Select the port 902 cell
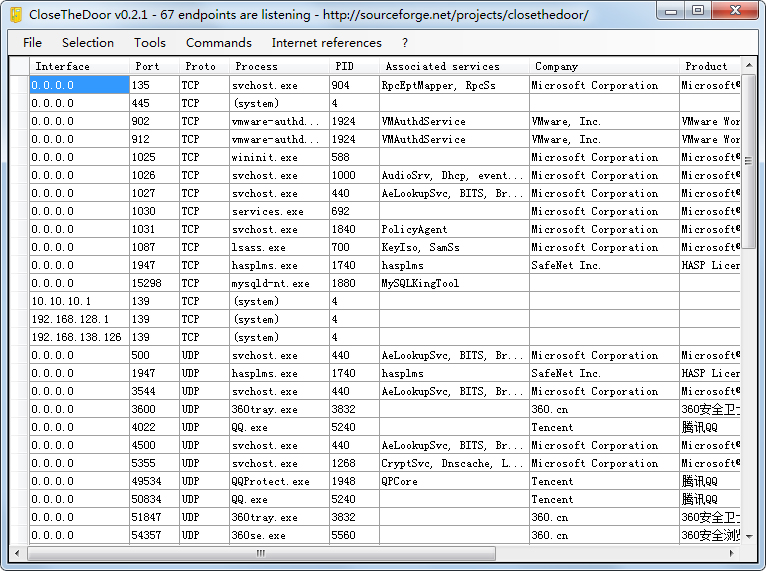This screenshot has width=766, height=571. tap(154, 121)
